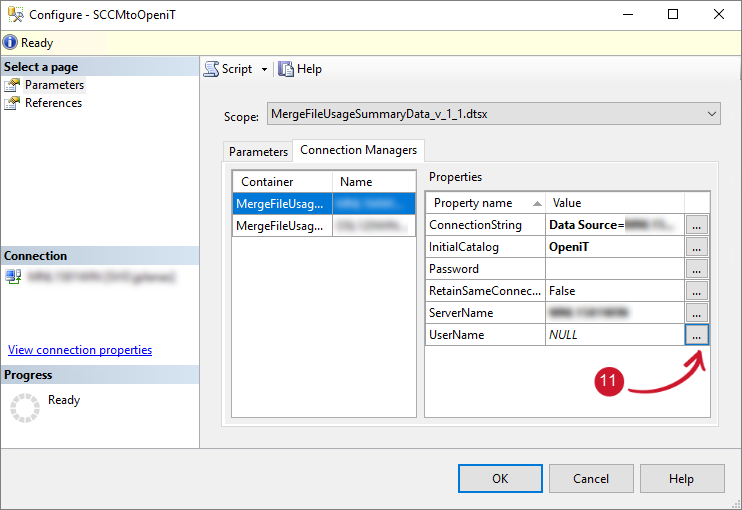Open View connection properties link

80,350
